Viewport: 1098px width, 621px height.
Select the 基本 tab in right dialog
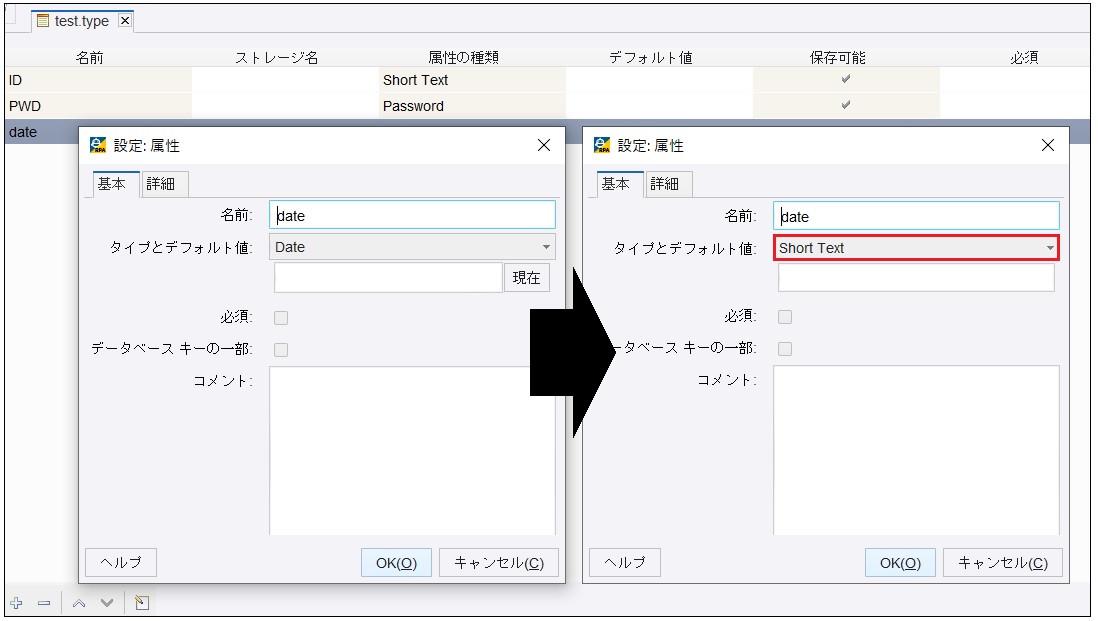coord(617,183)
